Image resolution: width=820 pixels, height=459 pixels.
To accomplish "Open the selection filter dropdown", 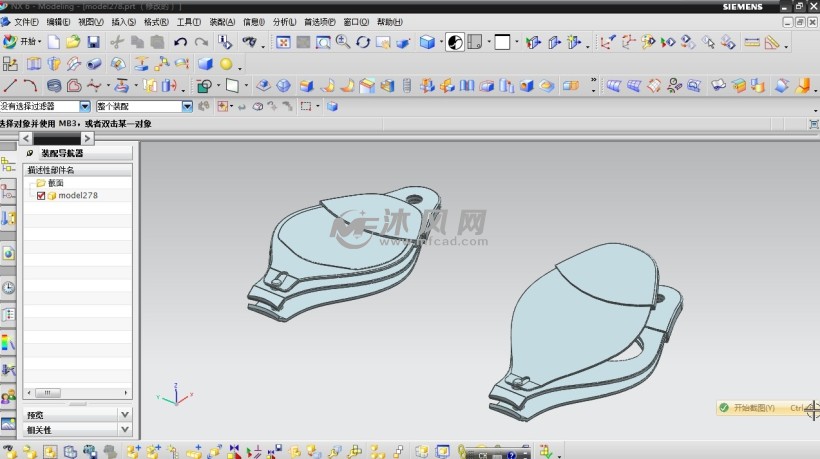I will point(85,106).
